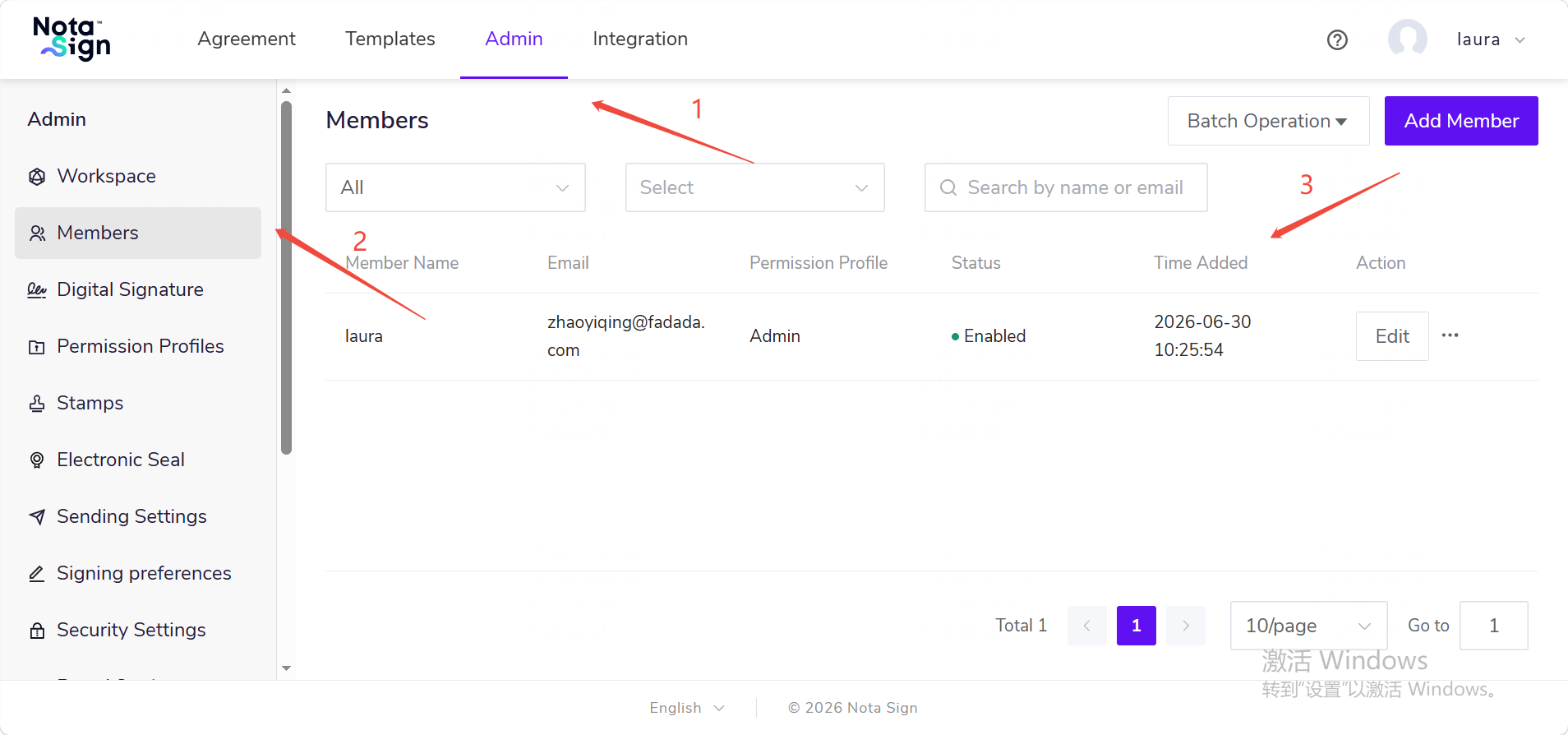Screen dimensions: 1568x735
Task: Edit the laura member row
Action: [1392, 336]
